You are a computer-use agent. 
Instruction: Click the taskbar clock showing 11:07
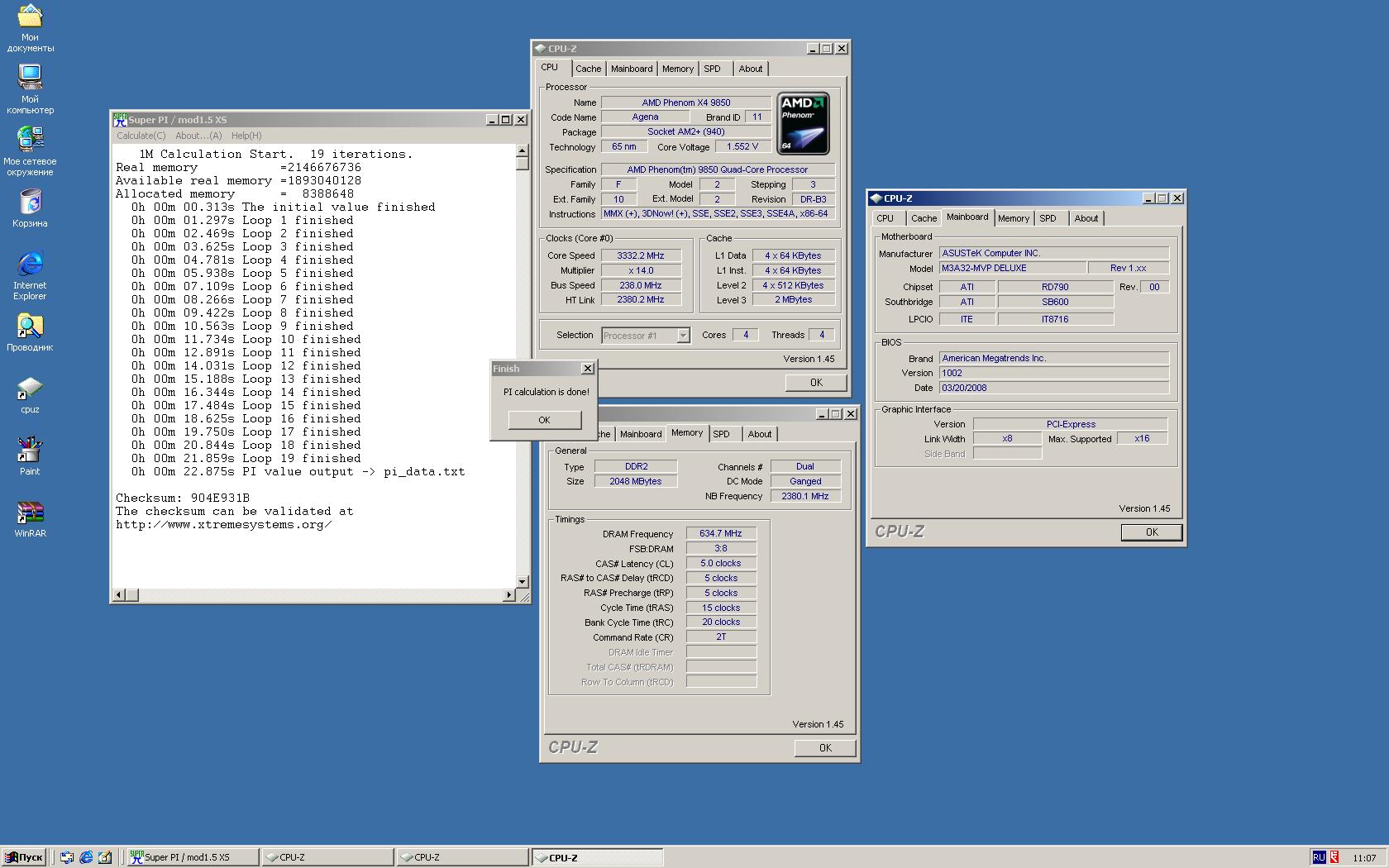coord(1365,858)
